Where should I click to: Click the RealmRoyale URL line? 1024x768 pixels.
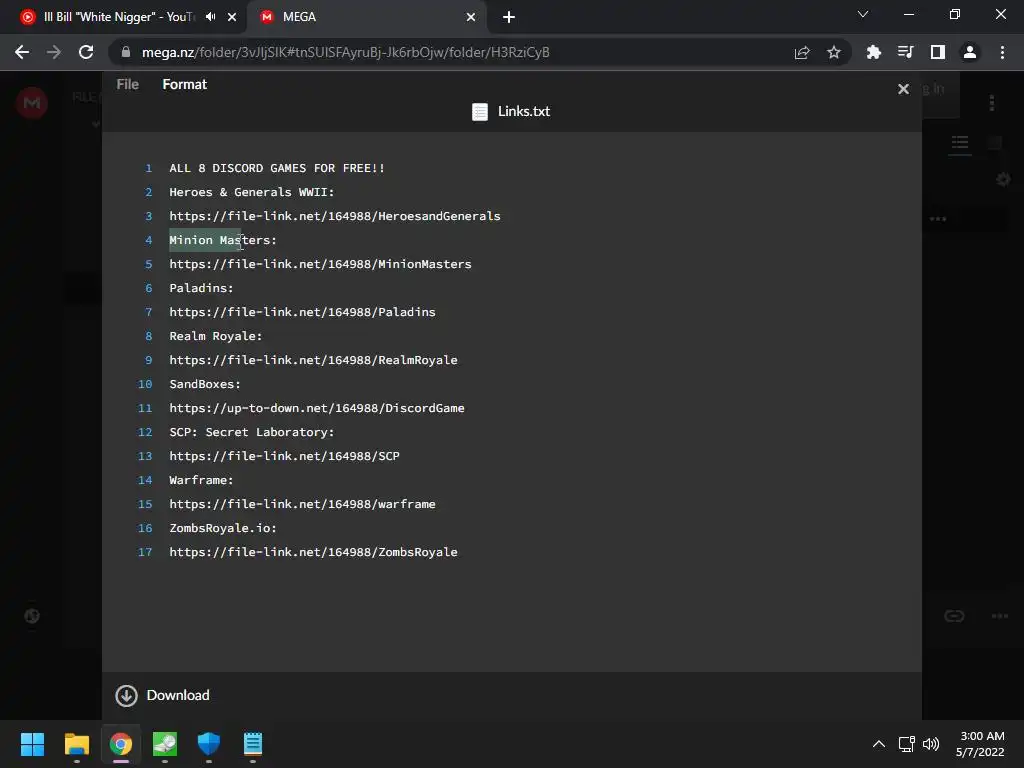coord(313,360)
